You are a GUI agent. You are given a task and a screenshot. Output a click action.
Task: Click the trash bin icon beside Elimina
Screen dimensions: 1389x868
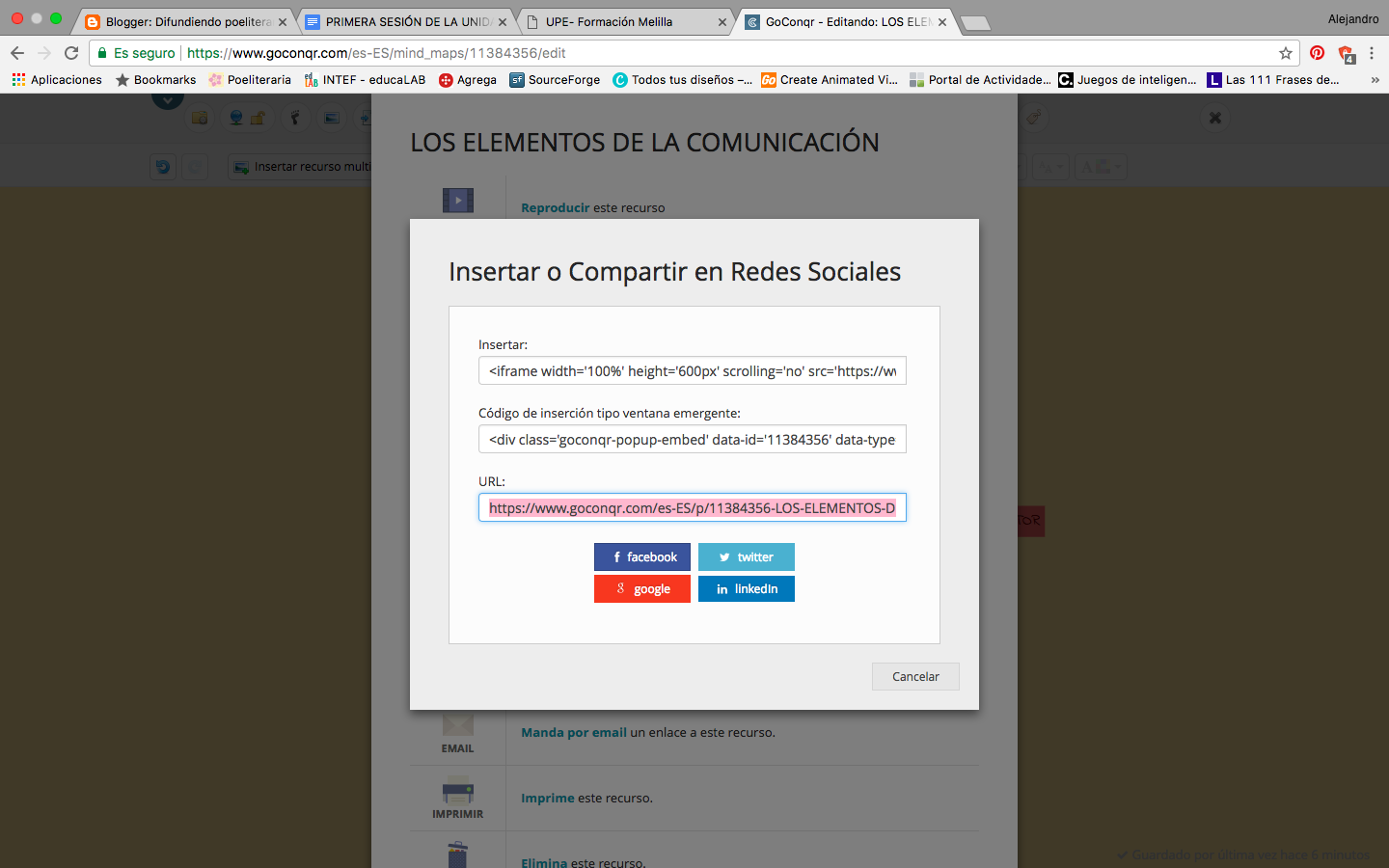click(458, 854)
